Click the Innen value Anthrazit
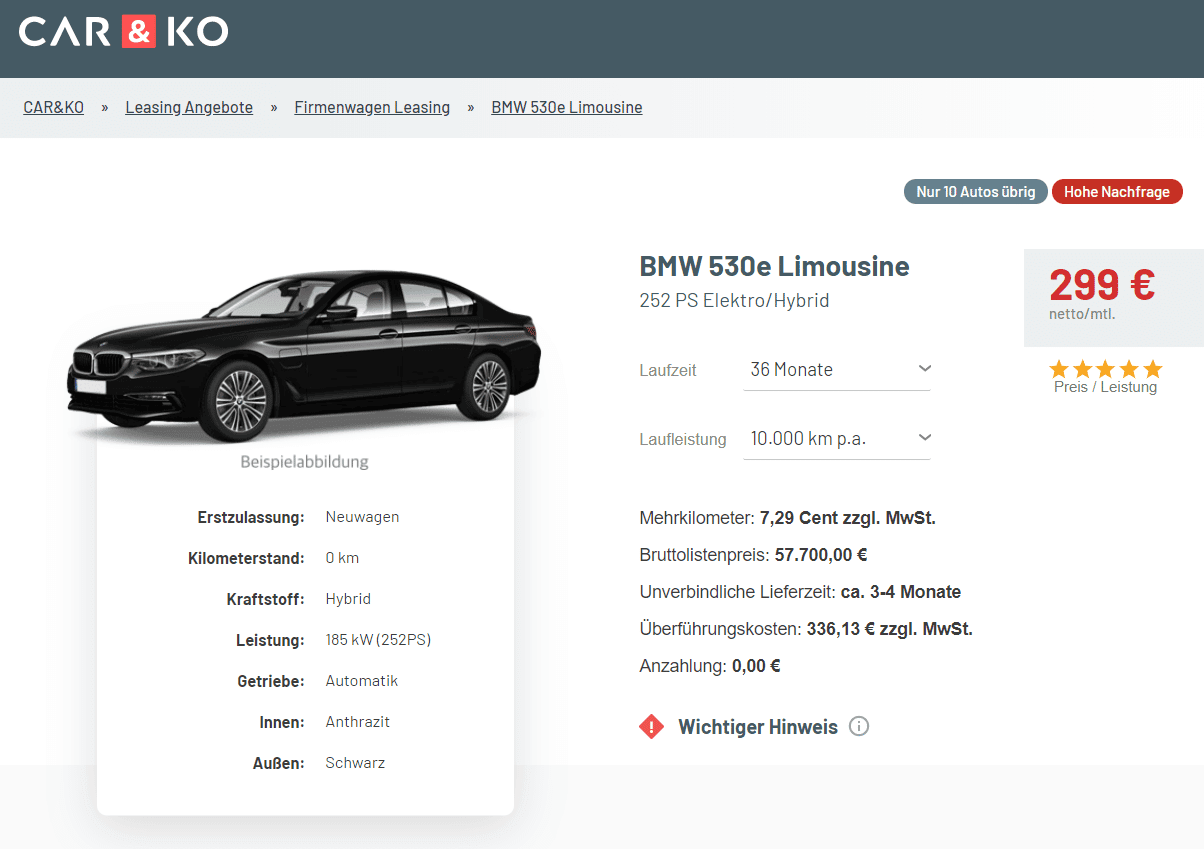Viewport: 1204px width, 849px height. pos(358,722)
